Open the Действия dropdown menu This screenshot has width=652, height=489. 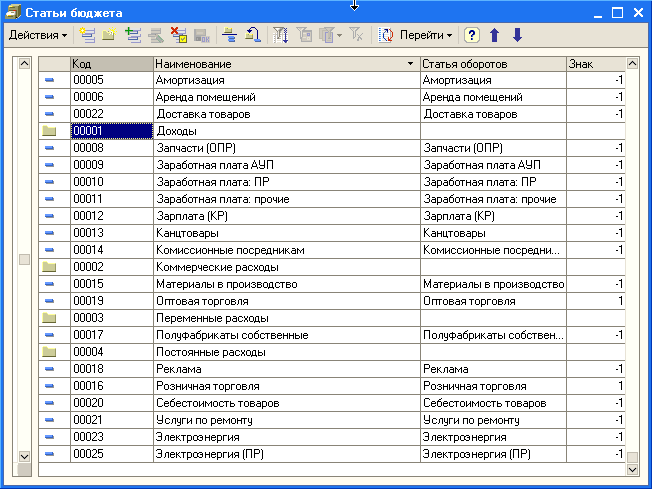37,35
